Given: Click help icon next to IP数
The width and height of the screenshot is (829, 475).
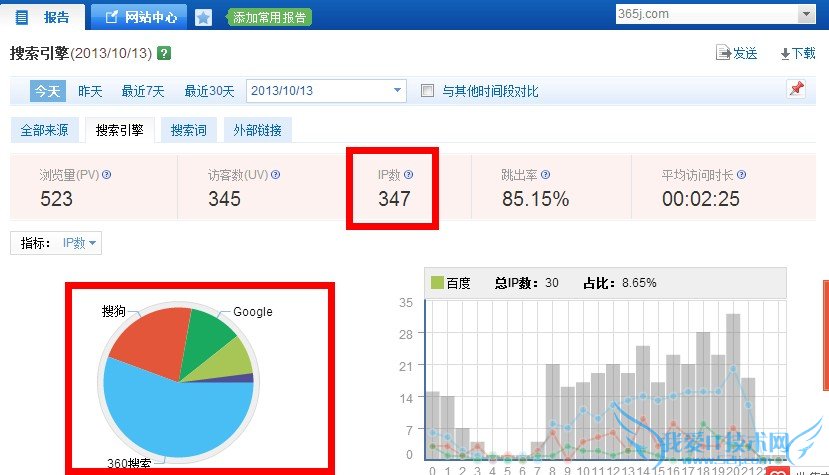Looking at the screenshot, I should (x=408, y=174).
